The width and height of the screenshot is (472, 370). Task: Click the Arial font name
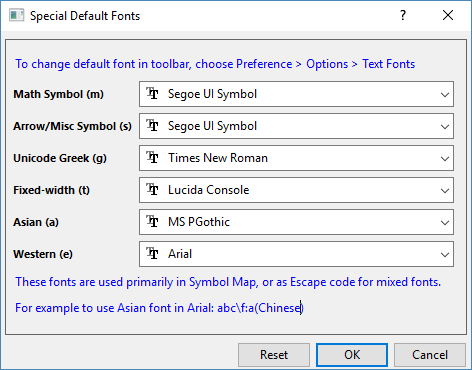180,254
